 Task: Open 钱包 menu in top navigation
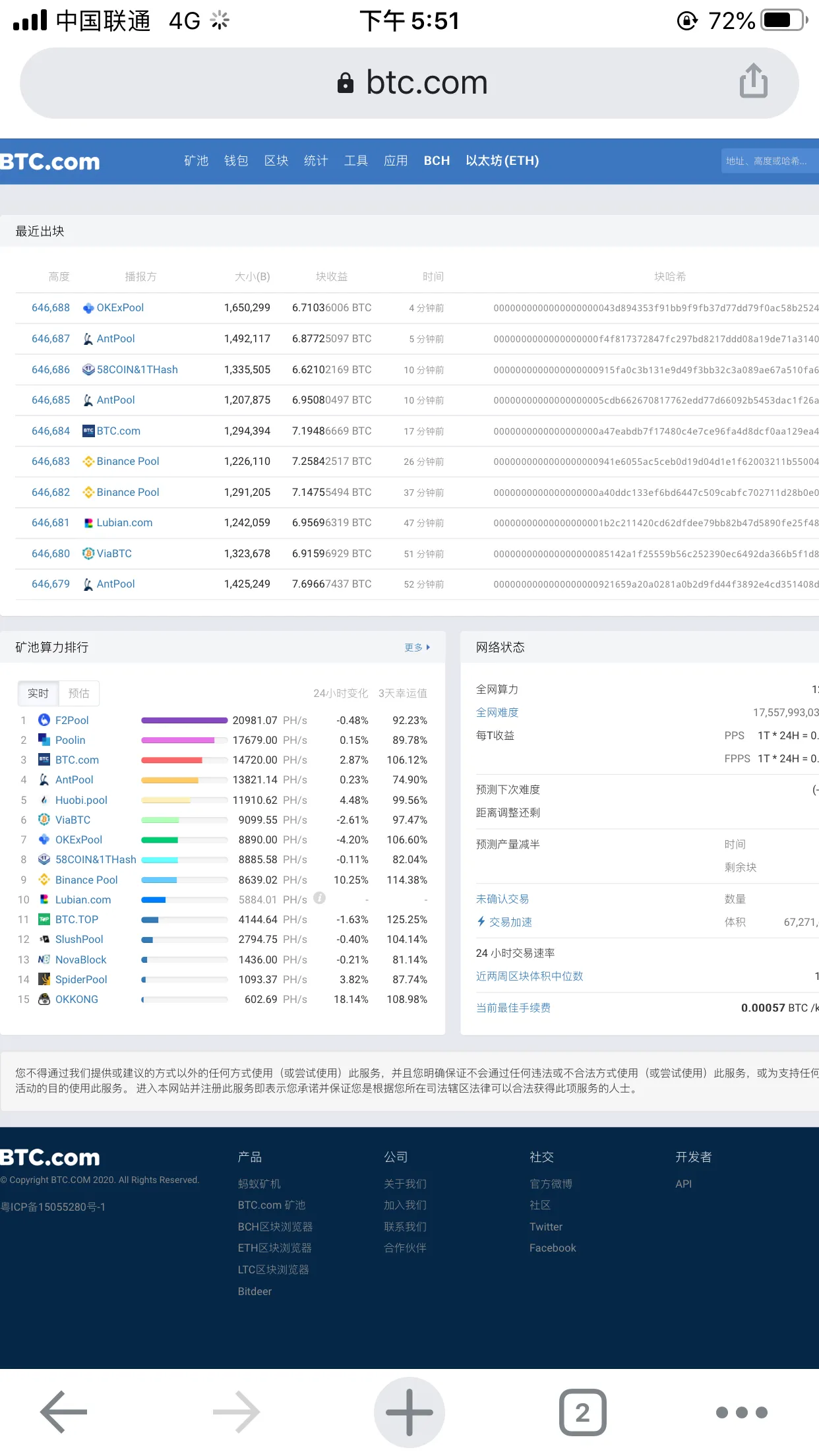236,161
